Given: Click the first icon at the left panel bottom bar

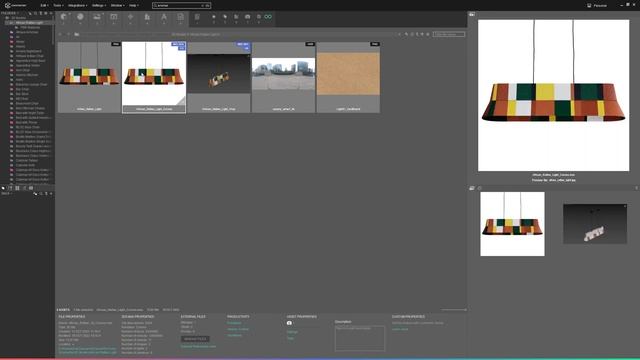Looking at the screenshot, I should 3,188.
